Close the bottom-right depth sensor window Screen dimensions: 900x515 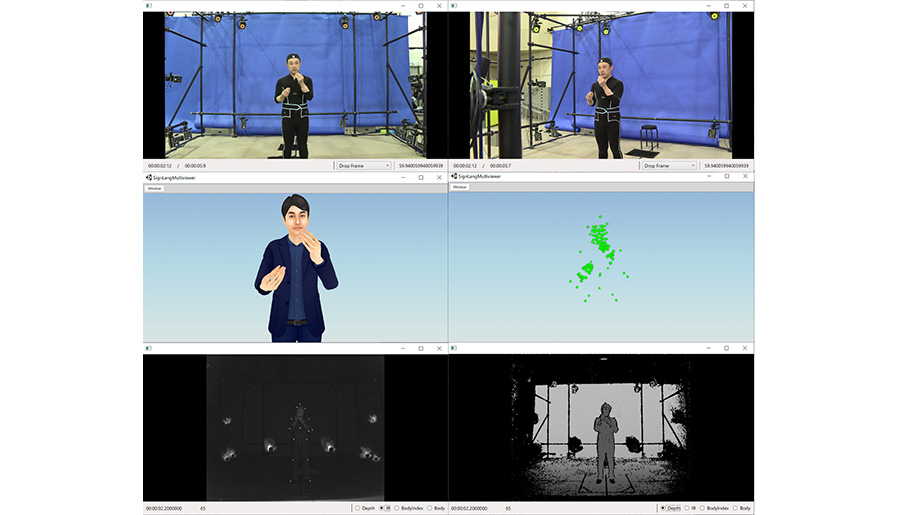[x=745, y=348]
